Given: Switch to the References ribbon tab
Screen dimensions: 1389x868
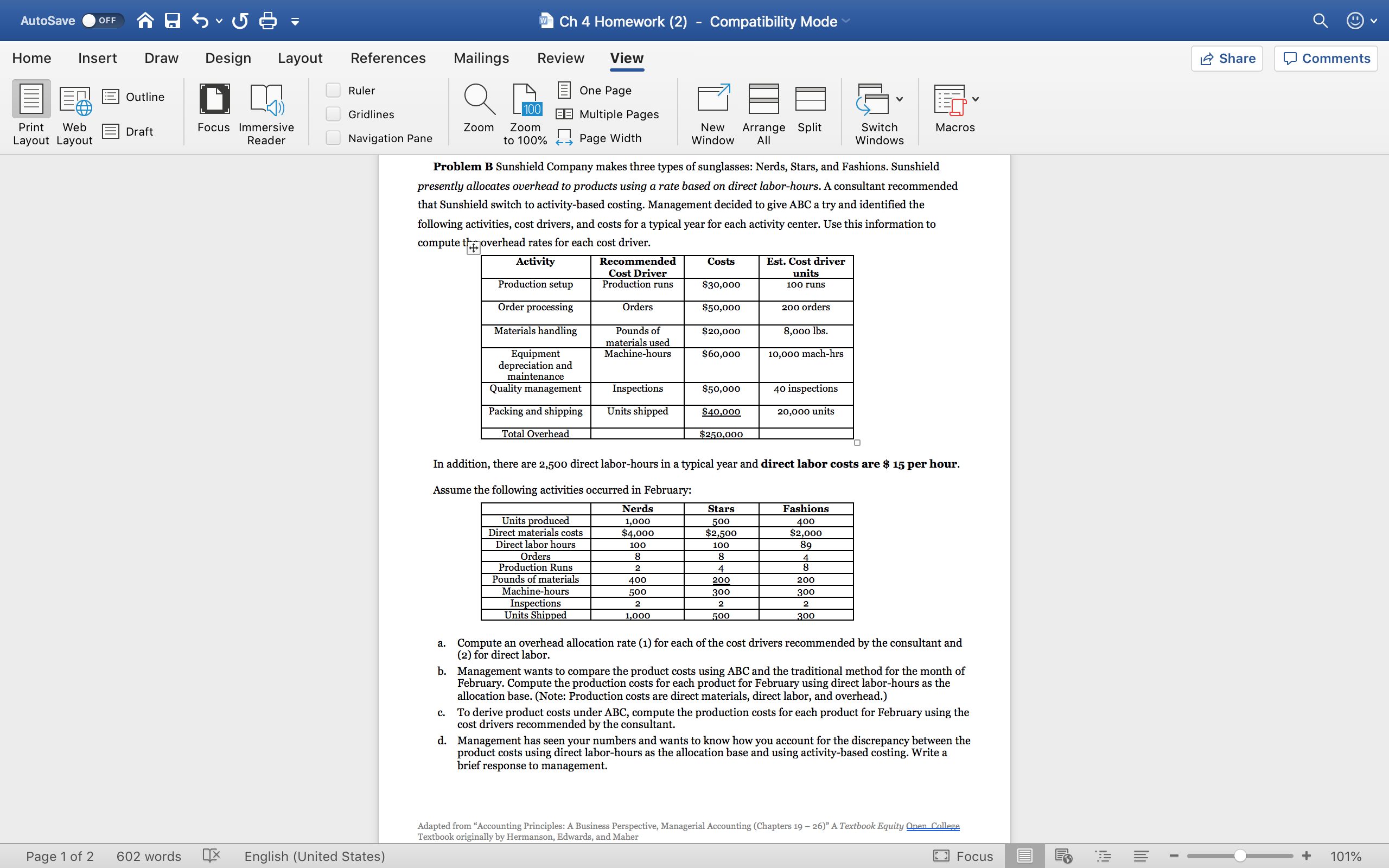Looking at the screenshot, I should point(388,58).
